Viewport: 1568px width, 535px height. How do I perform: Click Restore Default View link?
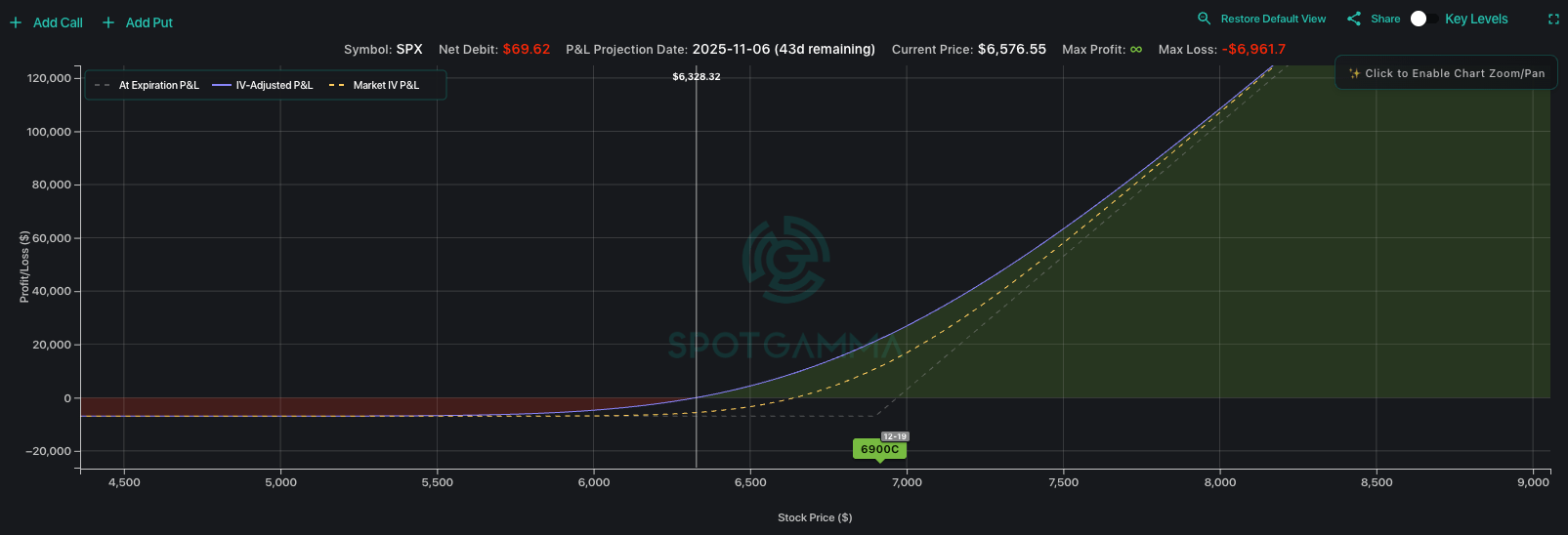coord(1273,19)
